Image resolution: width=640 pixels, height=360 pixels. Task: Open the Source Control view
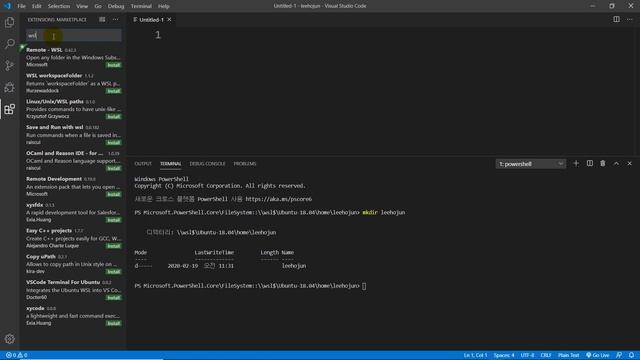coord(9,65)
